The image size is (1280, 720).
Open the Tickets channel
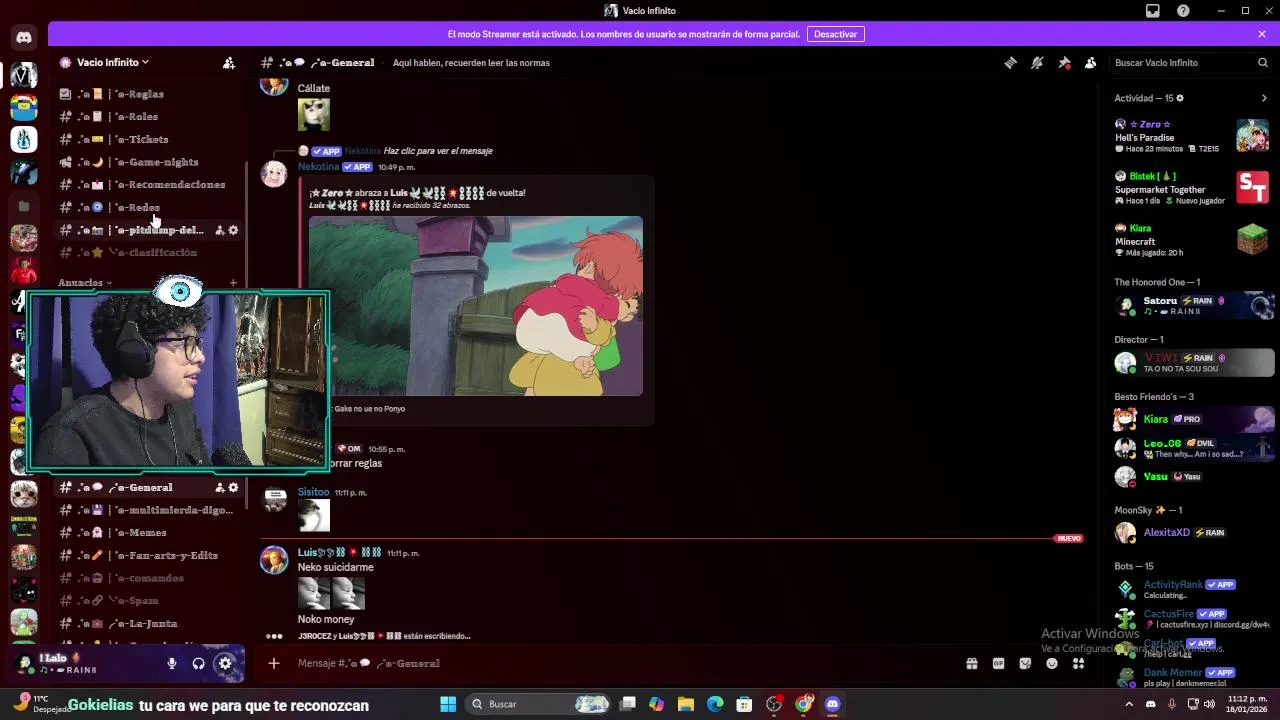[x=148, y=140]
